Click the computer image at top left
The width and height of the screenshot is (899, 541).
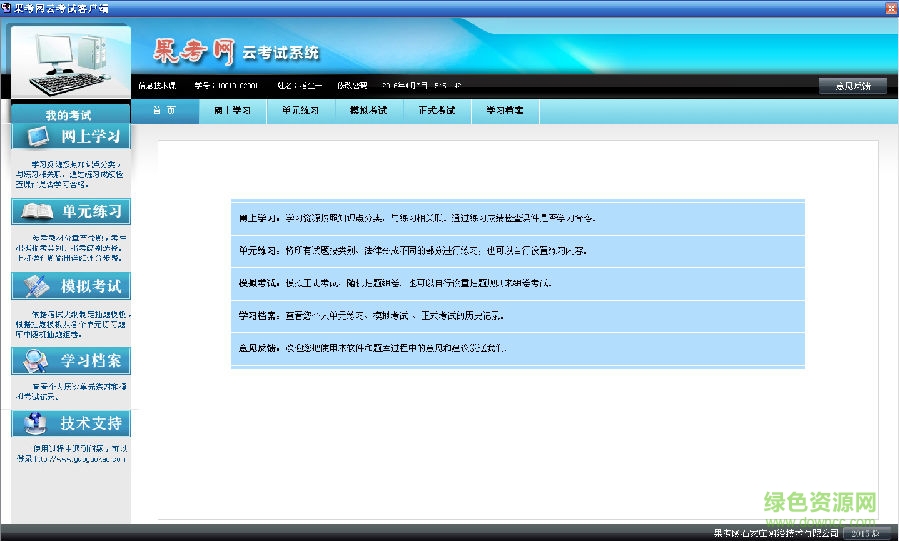coord(71,62)
